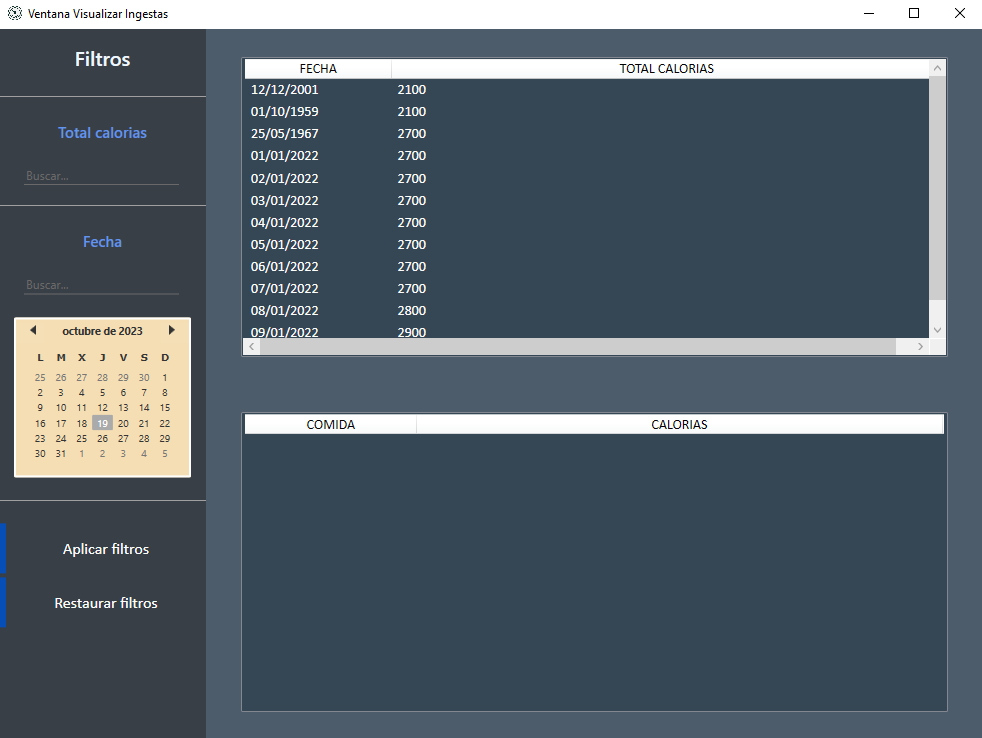Click the Total calorias search field
982x738 pixels.
pos(100,175)
